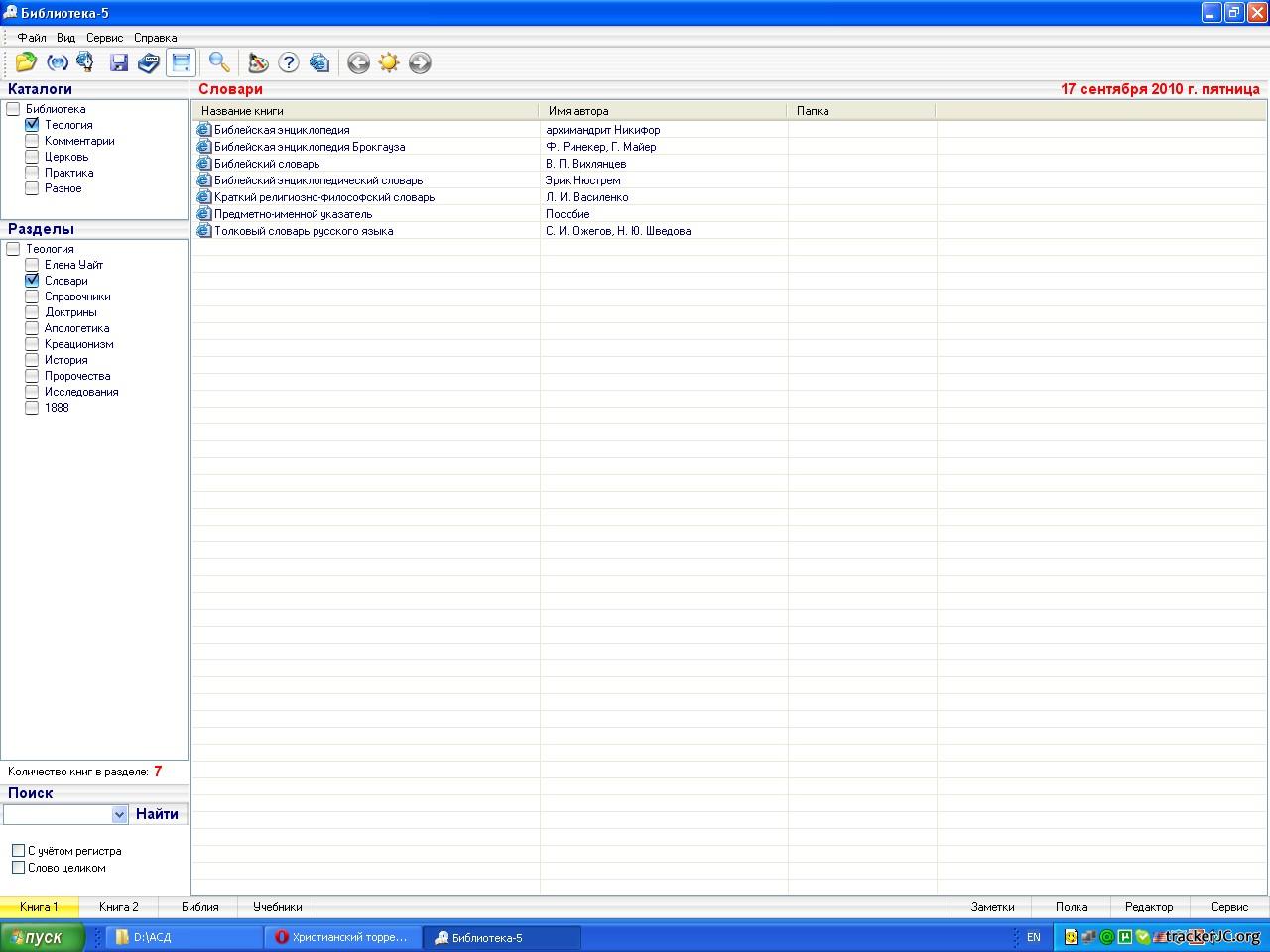
Task: Click the yellow sun toolbar icon
Action: [389, 62]
